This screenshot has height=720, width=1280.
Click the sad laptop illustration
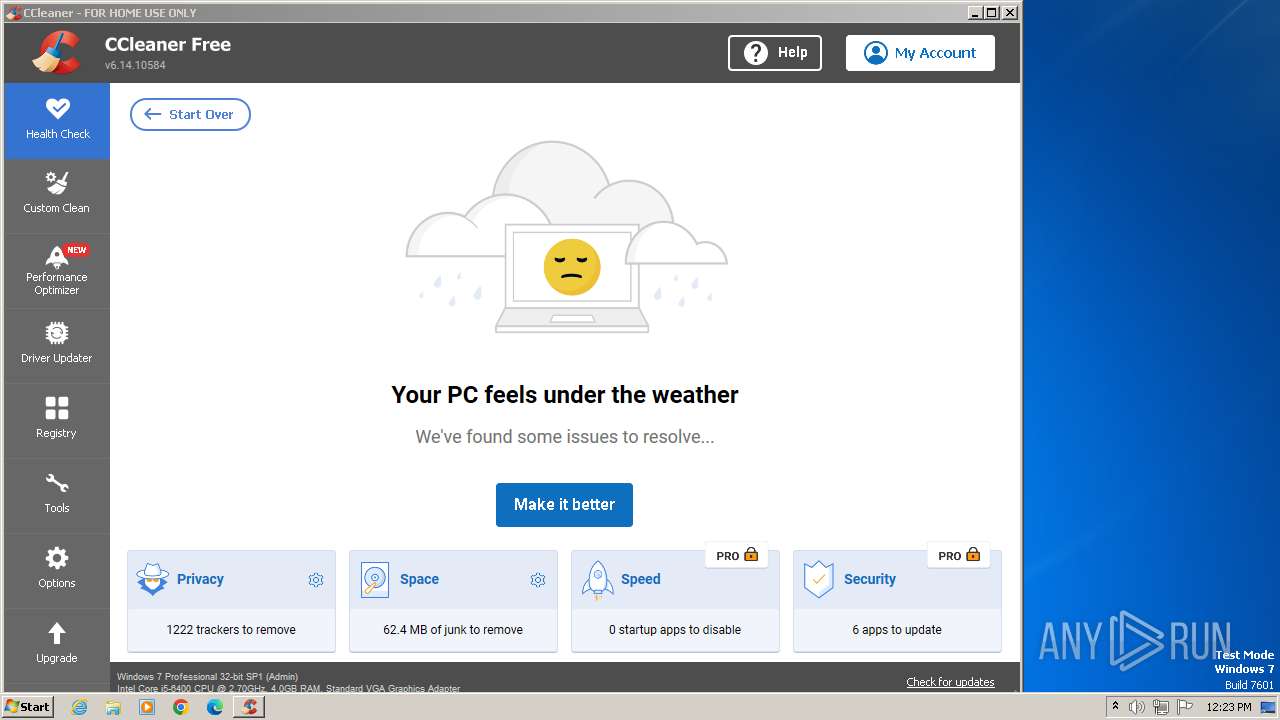coord(567,238)
